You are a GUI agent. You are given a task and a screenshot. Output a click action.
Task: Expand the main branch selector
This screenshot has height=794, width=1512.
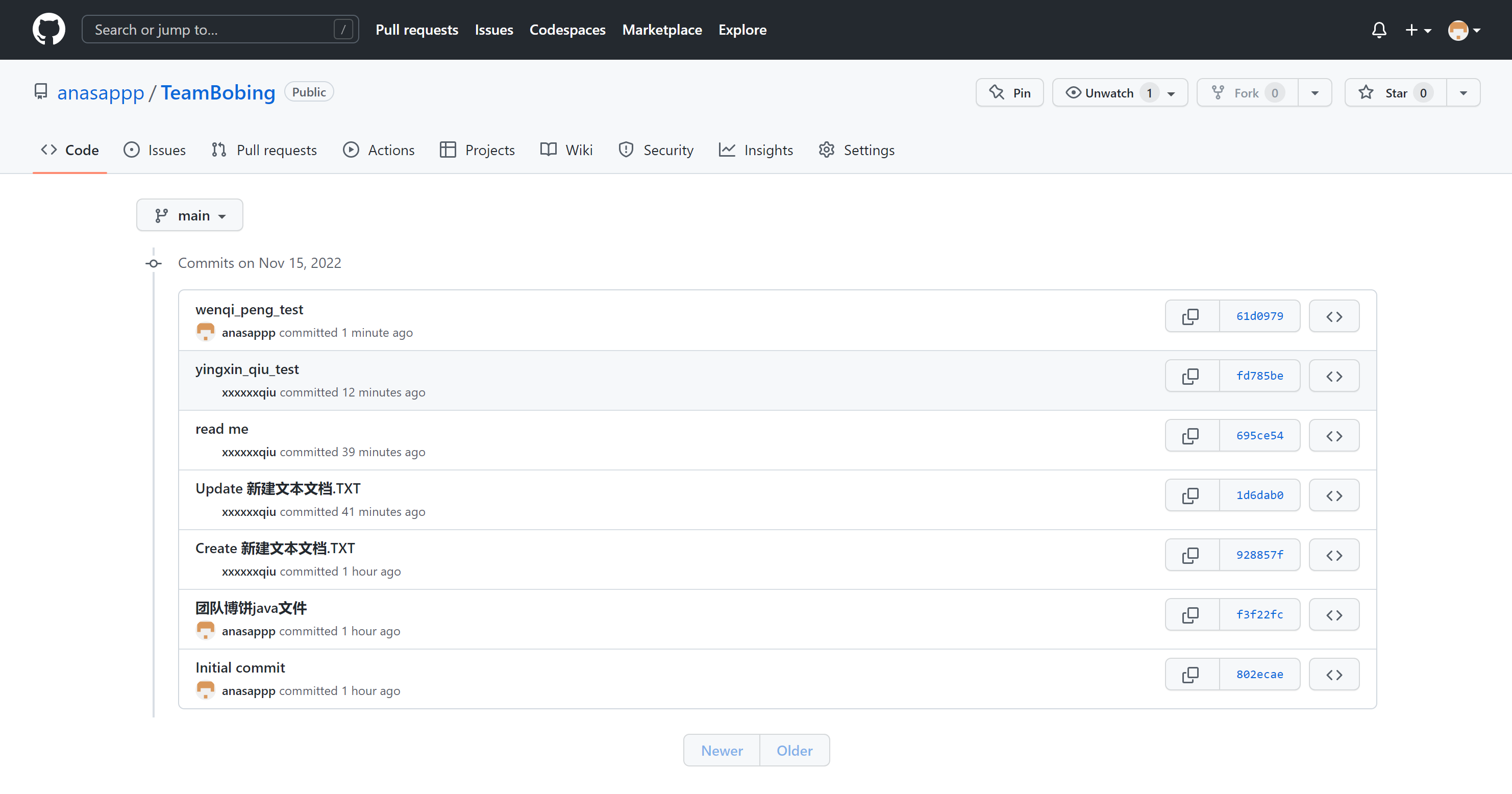(190, 215)
